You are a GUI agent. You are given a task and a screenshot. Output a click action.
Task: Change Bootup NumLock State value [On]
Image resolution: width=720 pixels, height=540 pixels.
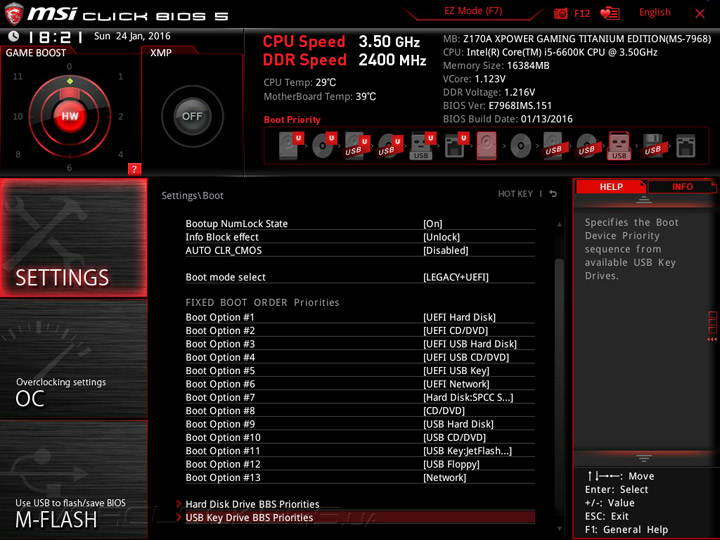(433, 224)
